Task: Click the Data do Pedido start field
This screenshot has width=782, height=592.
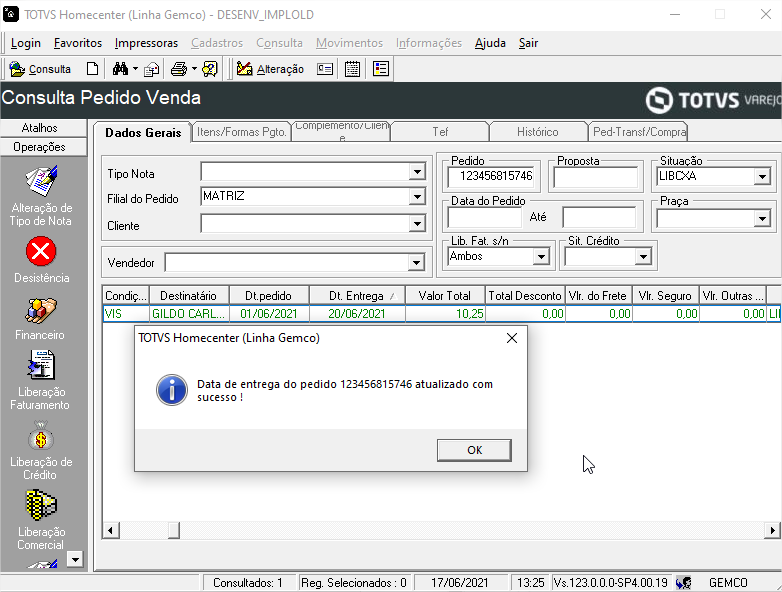Action: point(484,217)
